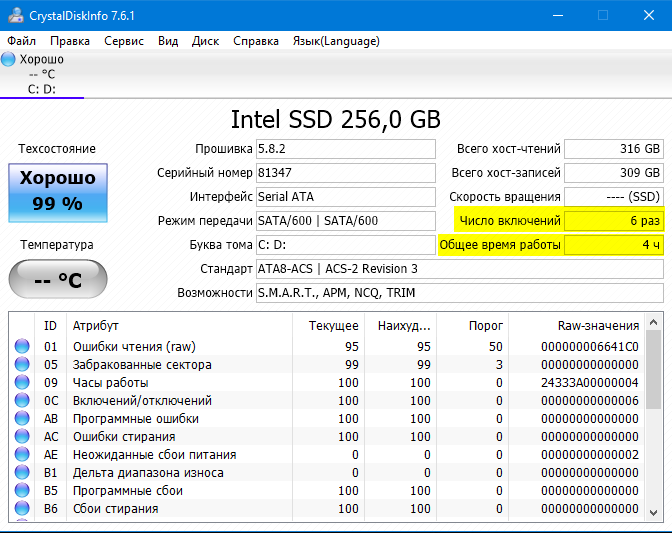Click status icon for attribute 0C
Viewport: 672px width, 533px height.
pos(22,400)
